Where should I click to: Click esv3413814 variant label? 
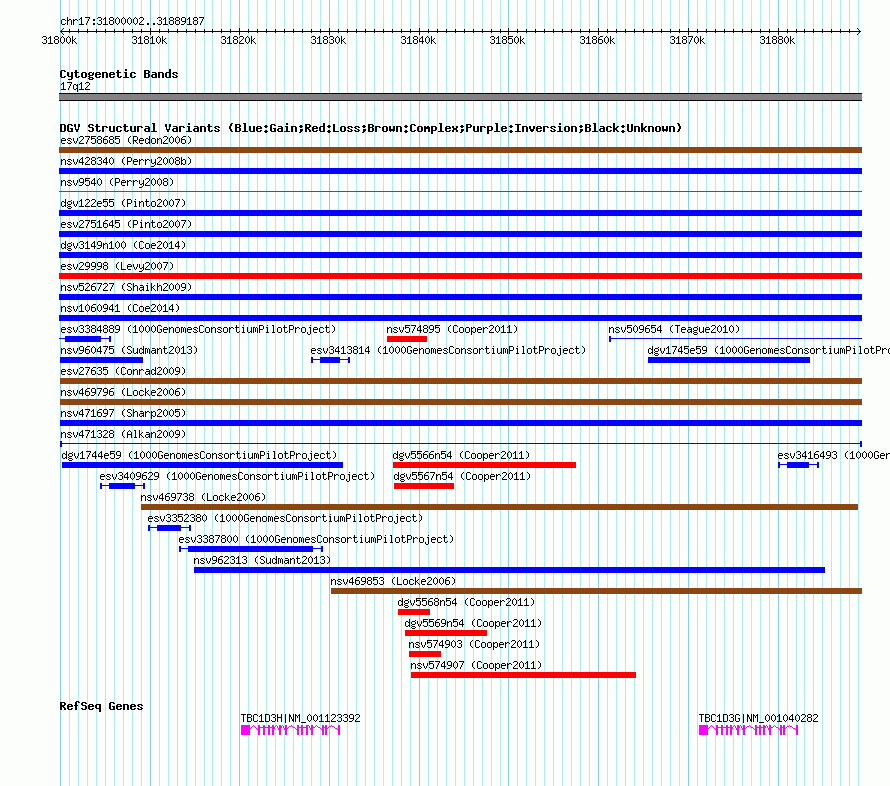(x=448, y=350)
